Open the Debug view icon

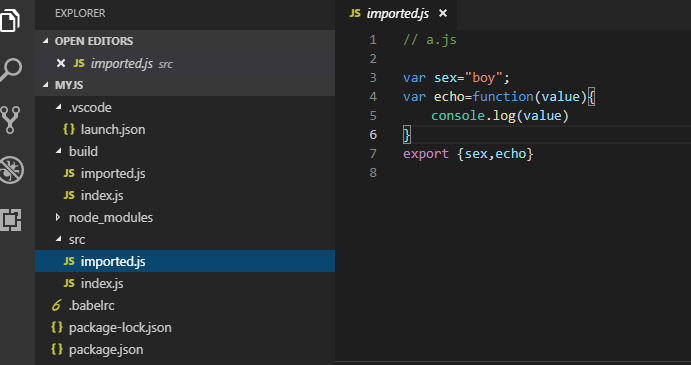(11, 169)
